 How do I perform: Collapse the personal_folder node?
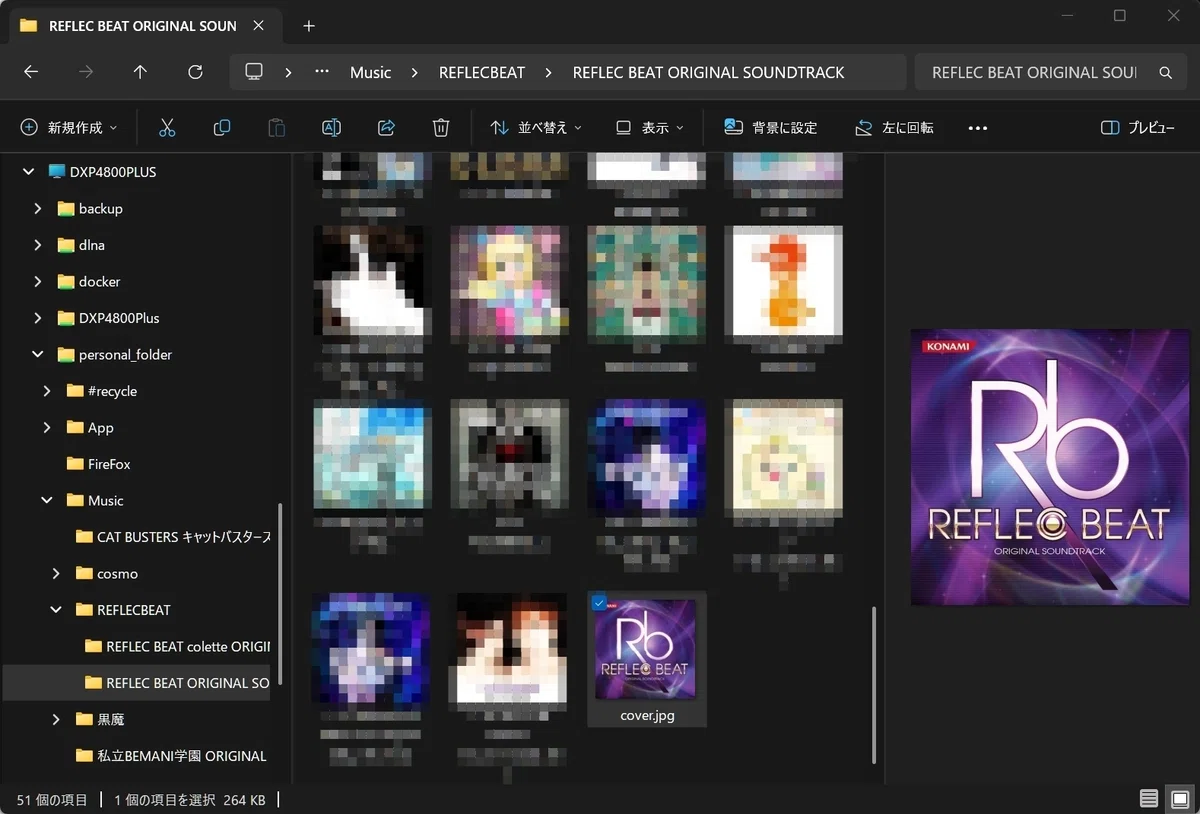pos(38,355)
